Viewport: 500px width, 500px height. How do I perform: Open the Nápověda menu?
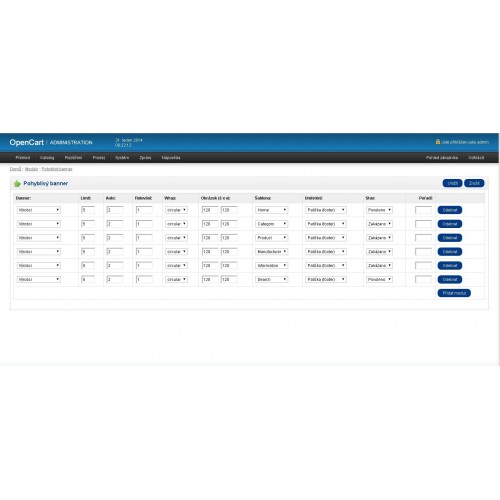(171, 158)
